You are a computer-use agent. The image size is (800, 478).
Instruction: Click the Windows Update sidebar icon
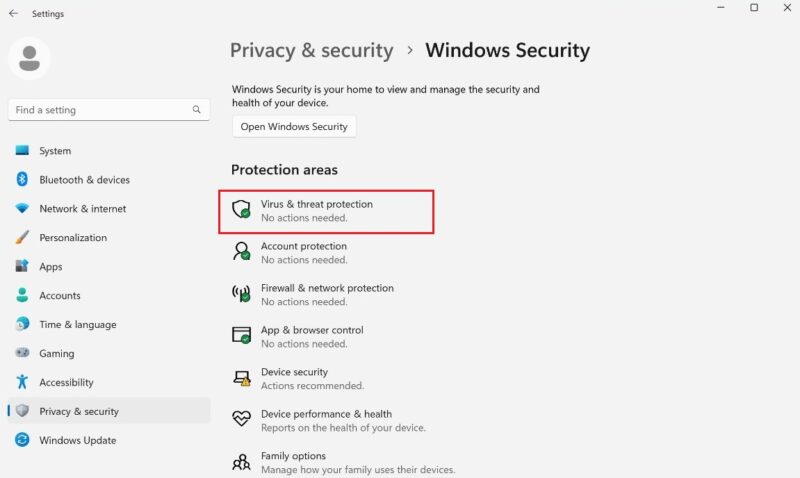22,440
